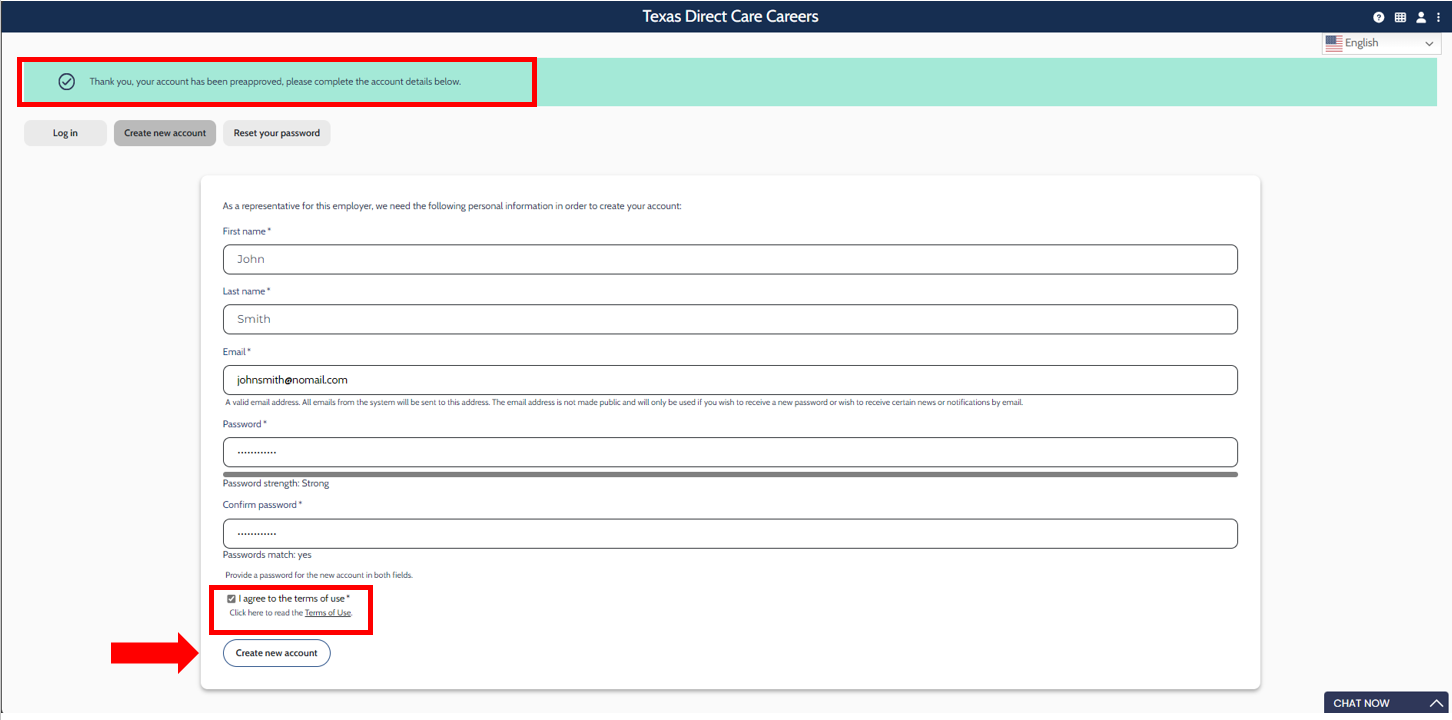
Task: Click into the Email field
Action: click(x=730, y=380)
